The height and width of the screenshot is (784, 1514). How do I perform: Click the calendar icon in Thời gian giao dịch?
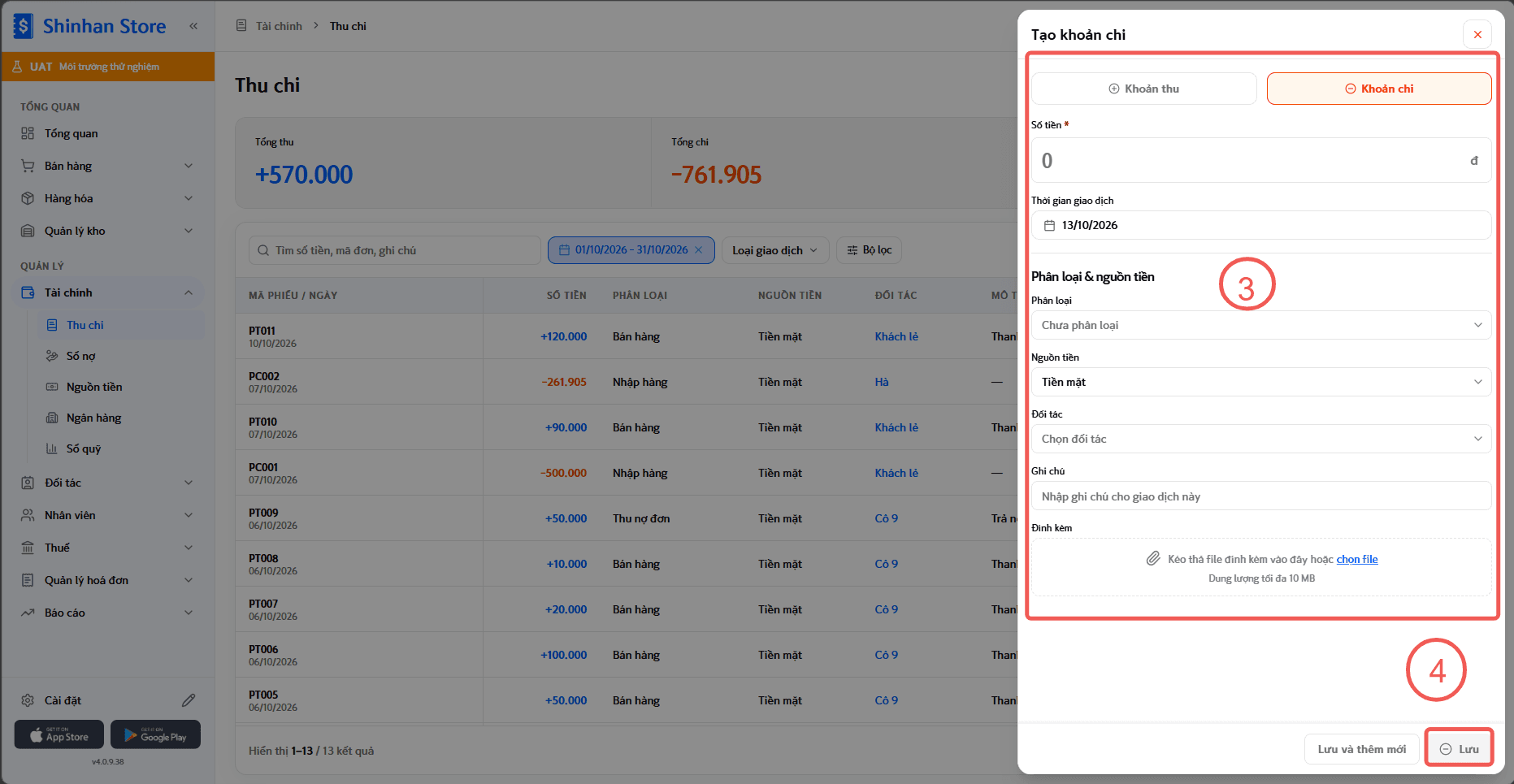pos(1049,225)
